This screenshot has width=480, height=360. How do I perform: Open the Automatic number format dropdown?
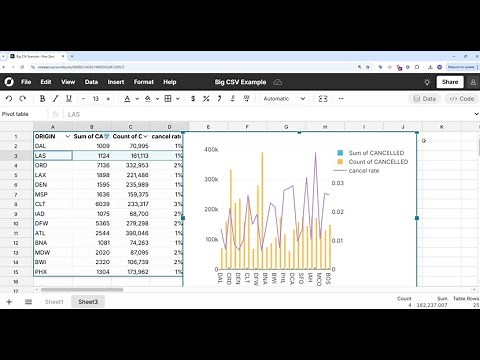pyautogui.click(x=284, y=99)
